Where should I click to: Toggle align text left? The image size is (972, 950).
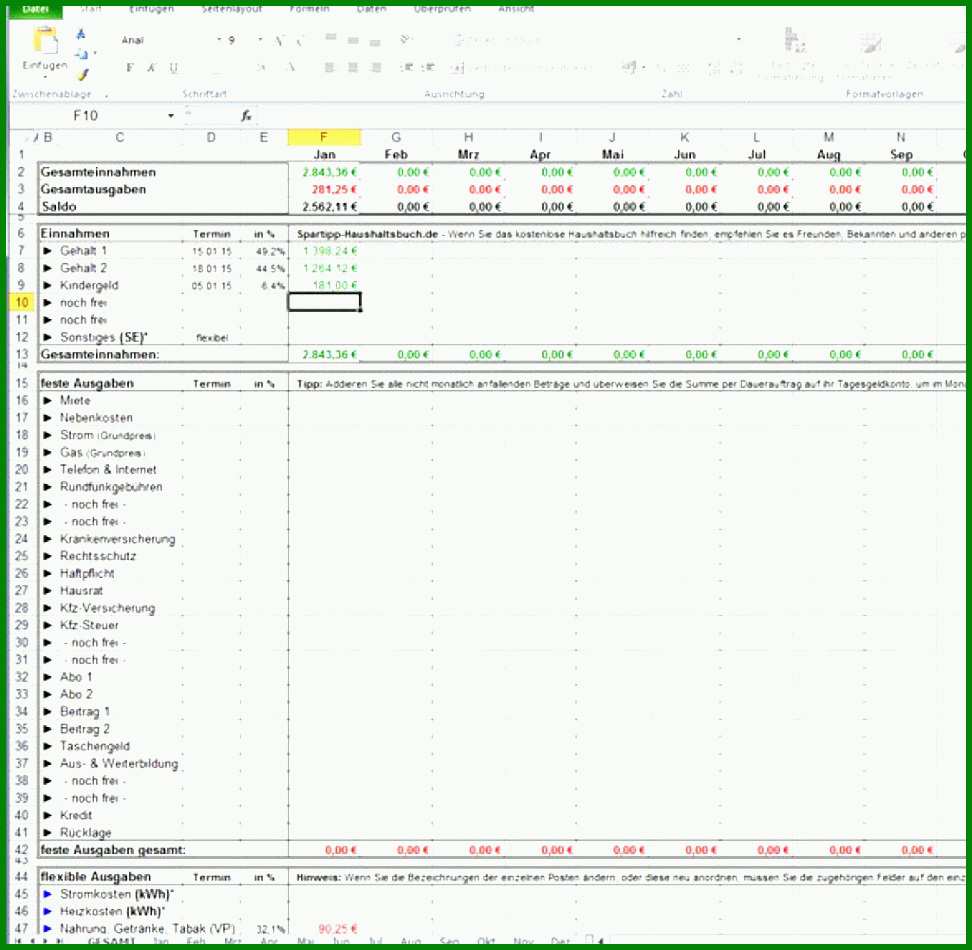tap(330, 67)
